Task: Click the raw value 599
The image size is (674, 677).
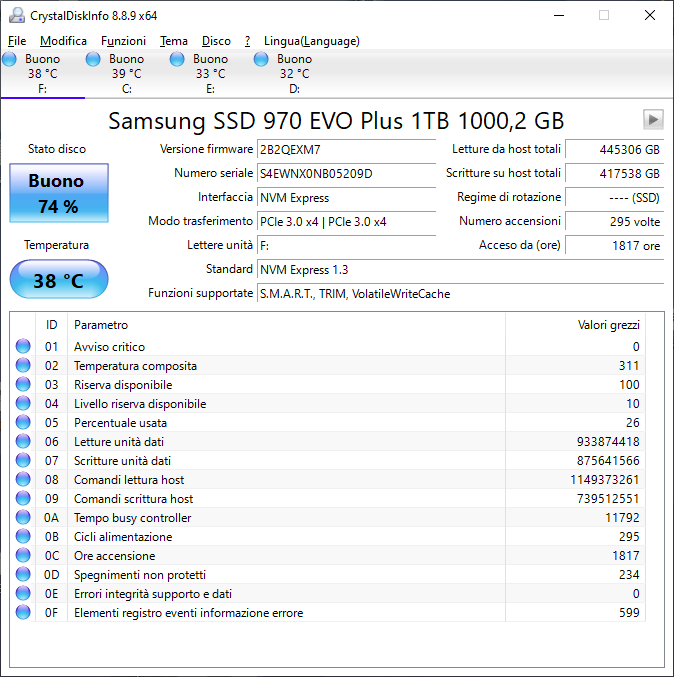Action: (x=629, y=613)
